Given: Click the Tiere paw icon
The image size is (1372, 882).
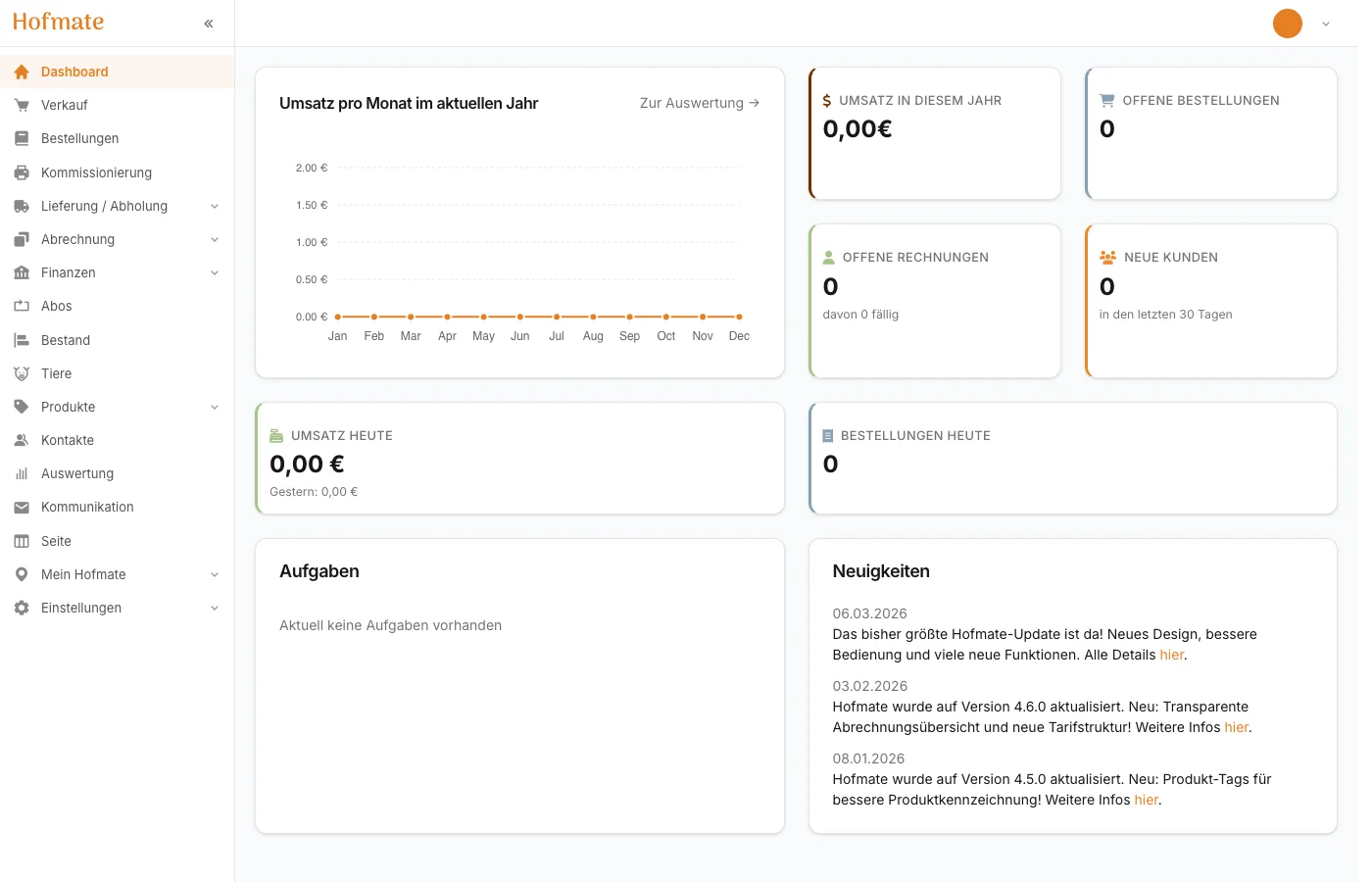Looking at the screenshot, I should coord(21,373).
